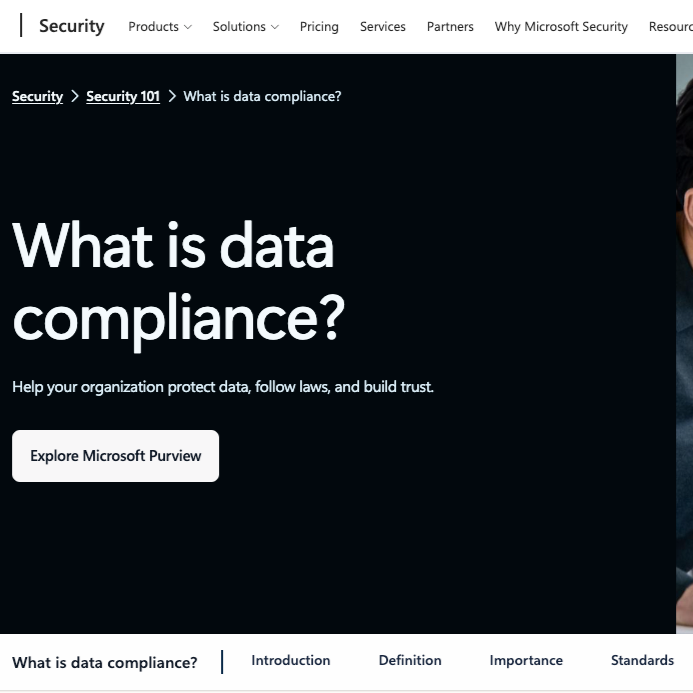The width and height of the screenshot is (693, 693).
Task: Click the second breadcrumb chevron separator
Action: [x=172, y=96]
